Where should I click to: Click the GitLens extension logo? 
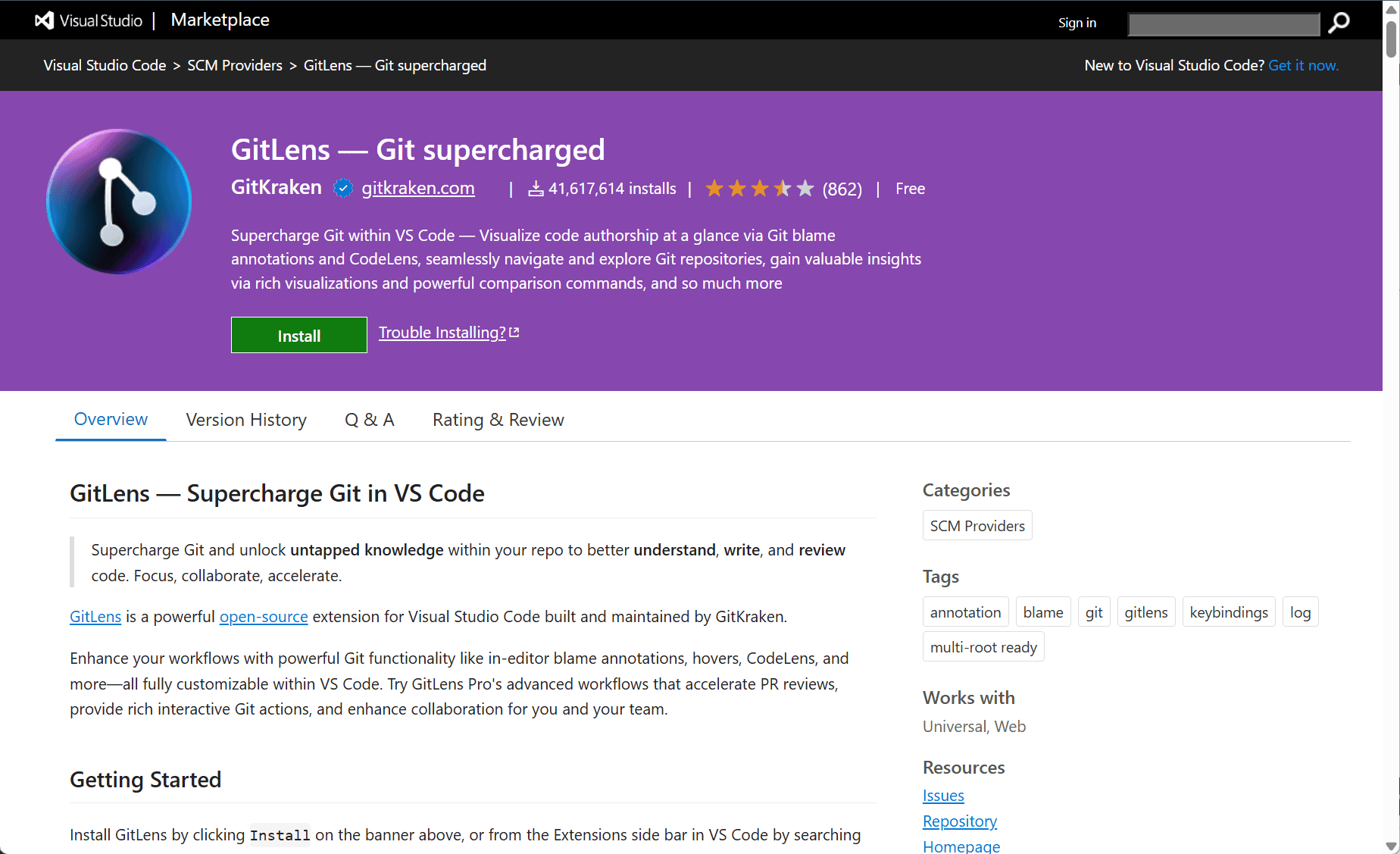(x=118, y=201)
